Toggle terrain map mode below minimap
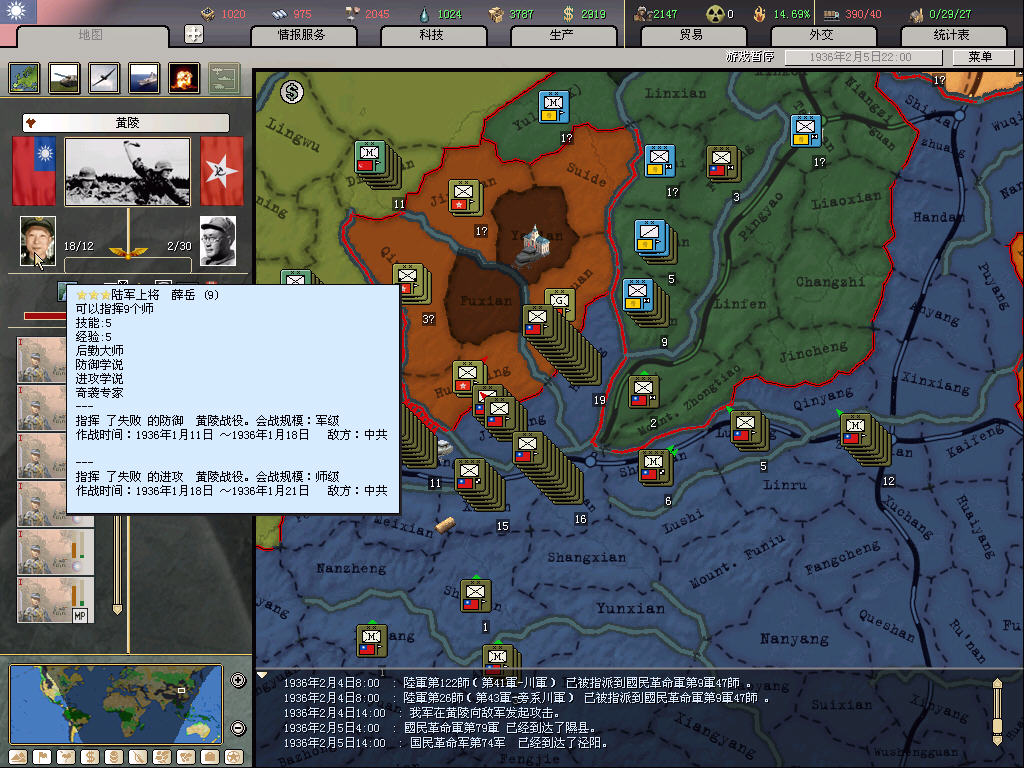The image size is (1024, 768). pyautogui.click(x=18, y=756)
